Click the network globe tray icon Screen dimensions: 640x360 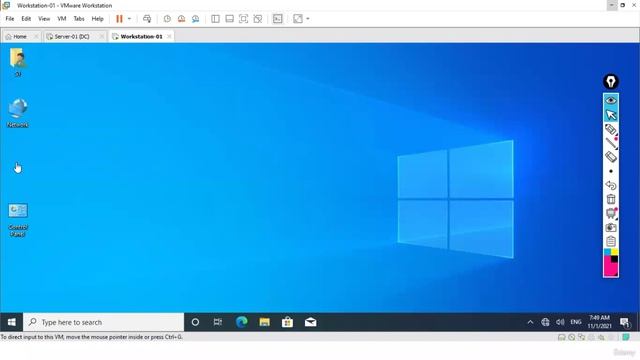pos(545,322)
